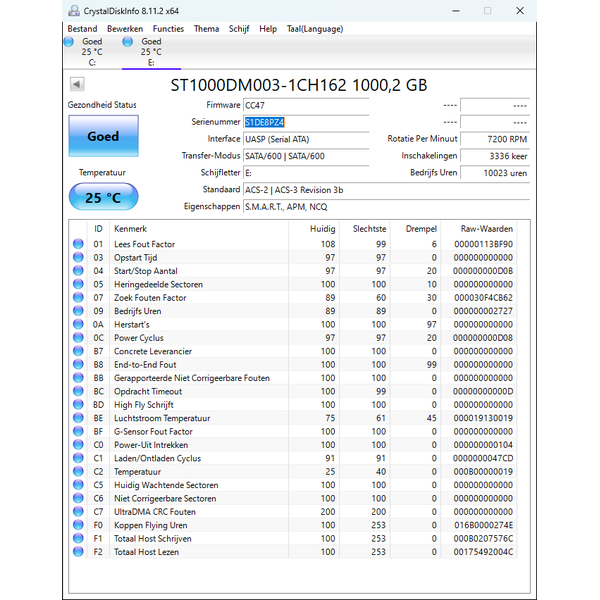Select the Koppen Flying Uren row text
600x600 pixels.
[150, 525]
